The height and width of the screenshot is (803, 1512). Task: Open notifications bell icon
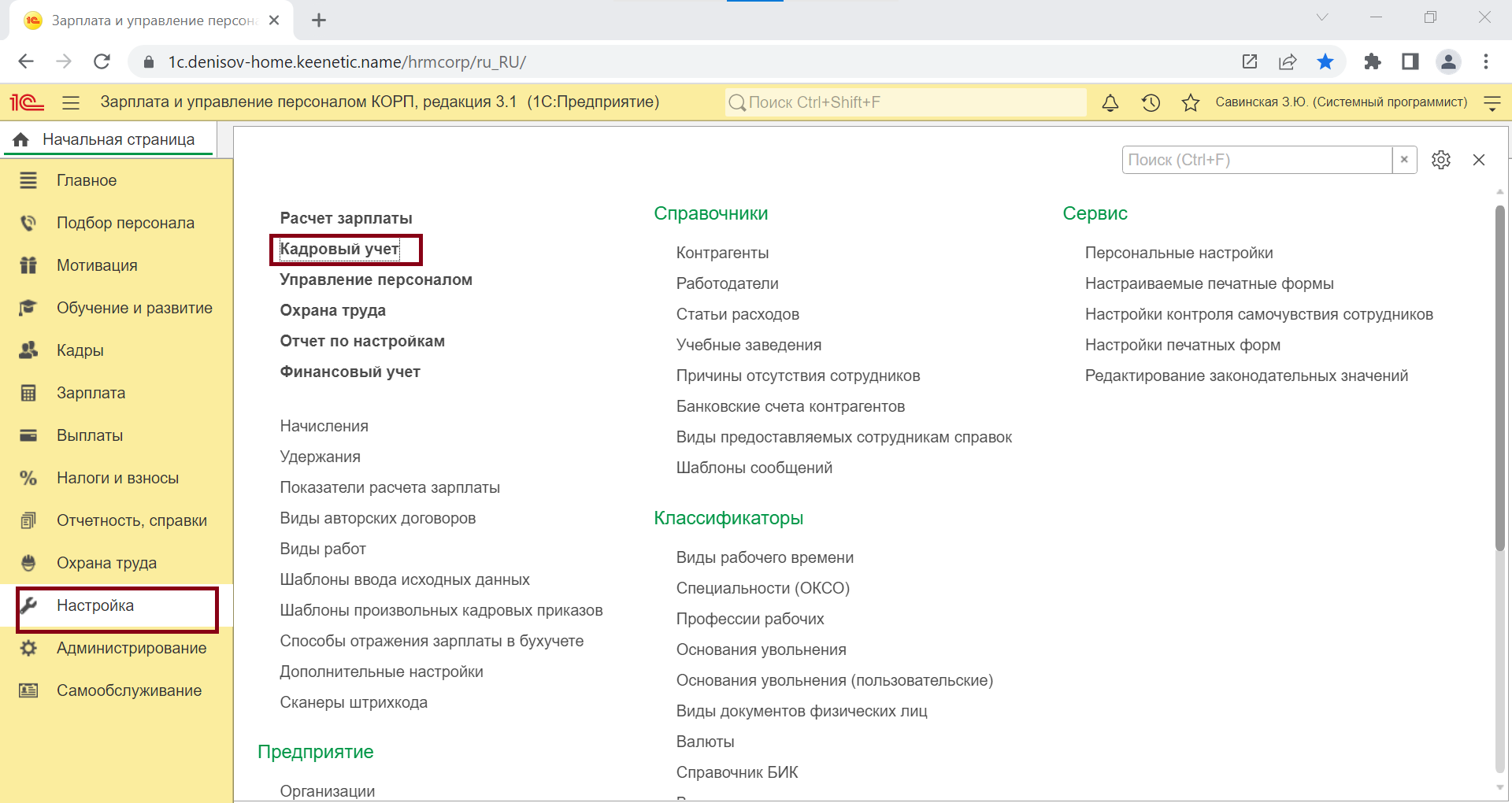pyautogui.click(x=1110, y=103)
